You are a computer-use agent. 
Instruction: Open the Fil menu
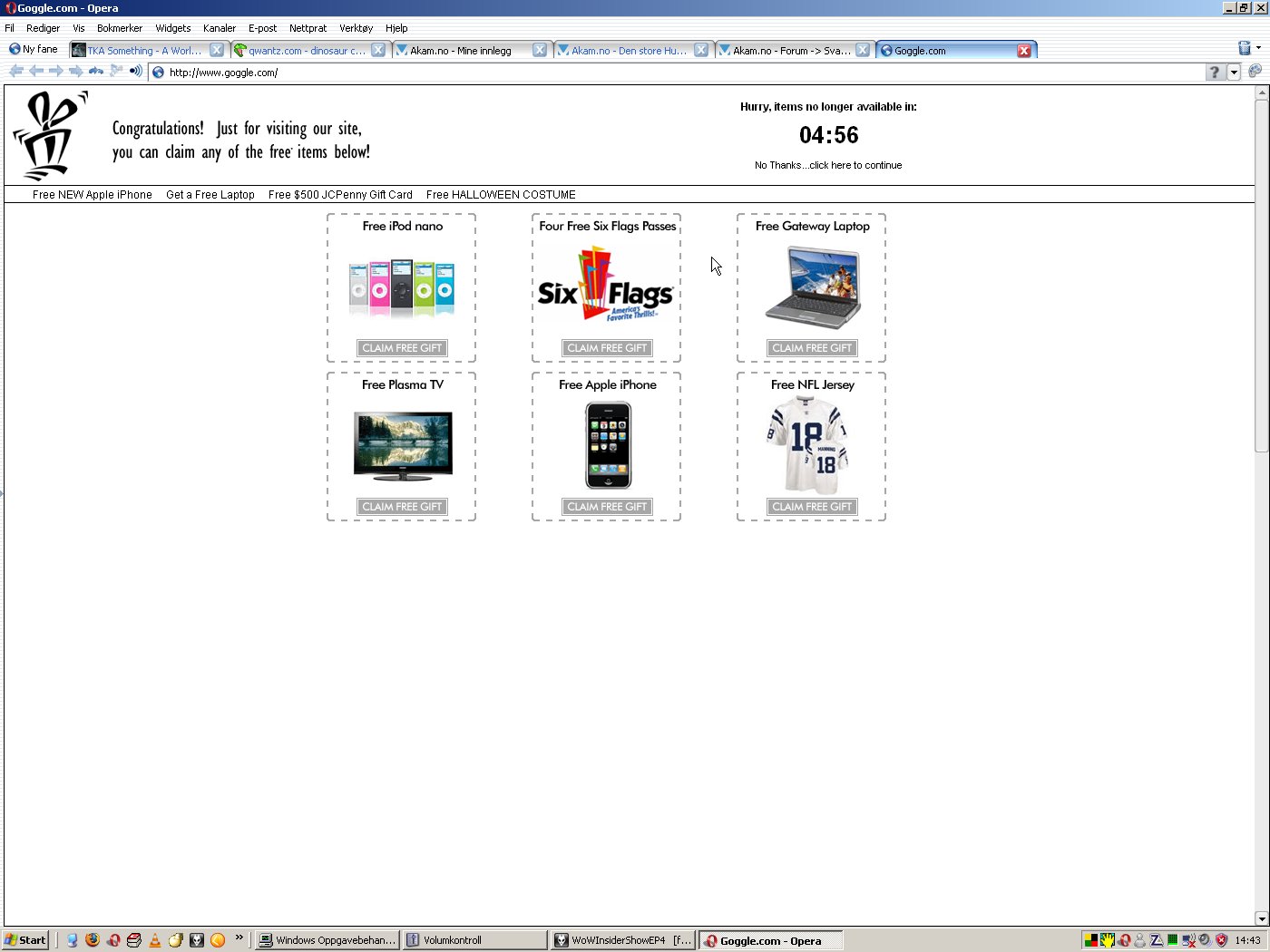[x=10, y=28]
